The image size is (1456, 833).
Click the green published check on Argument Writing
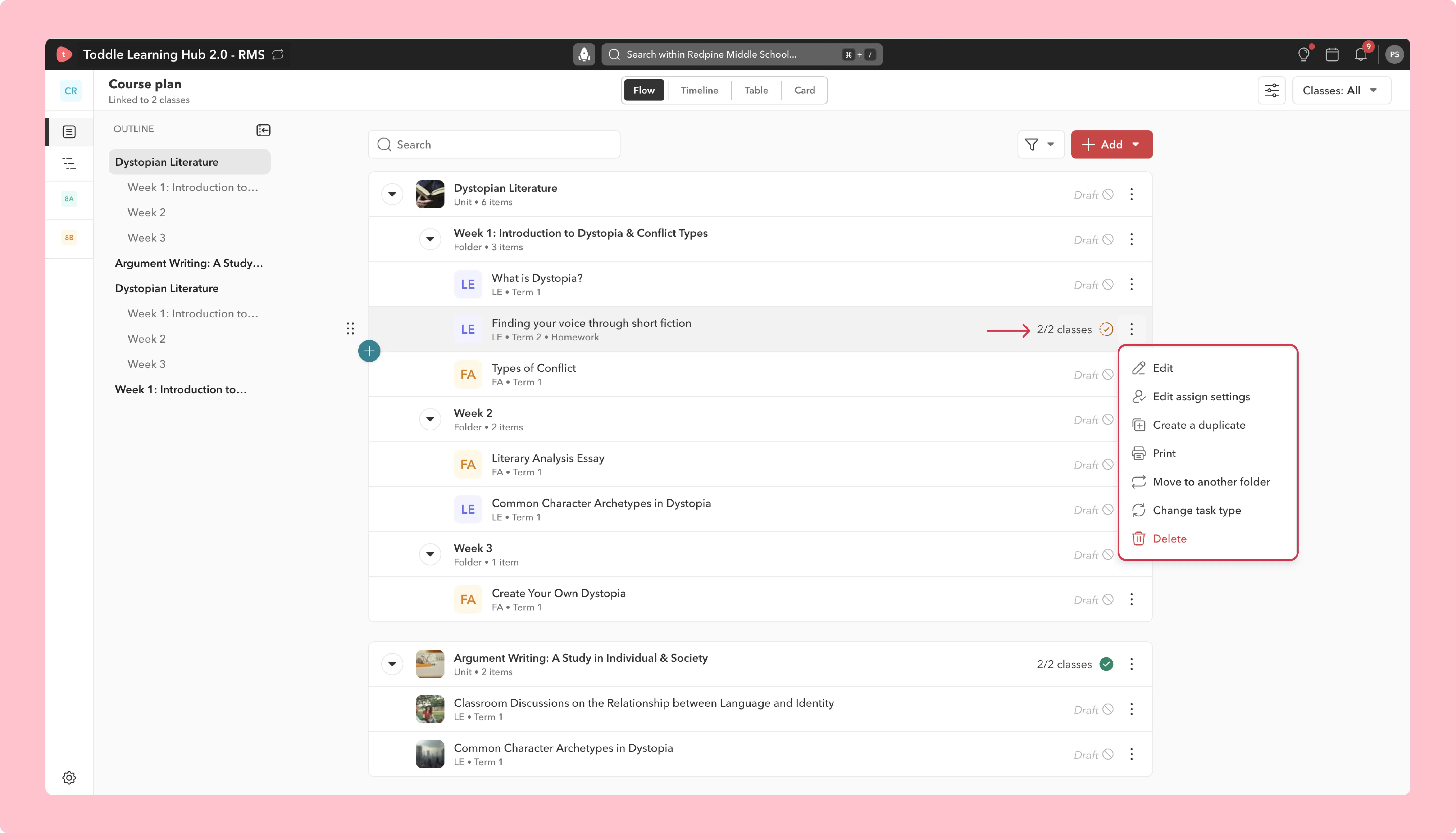tap(1106, 664)
